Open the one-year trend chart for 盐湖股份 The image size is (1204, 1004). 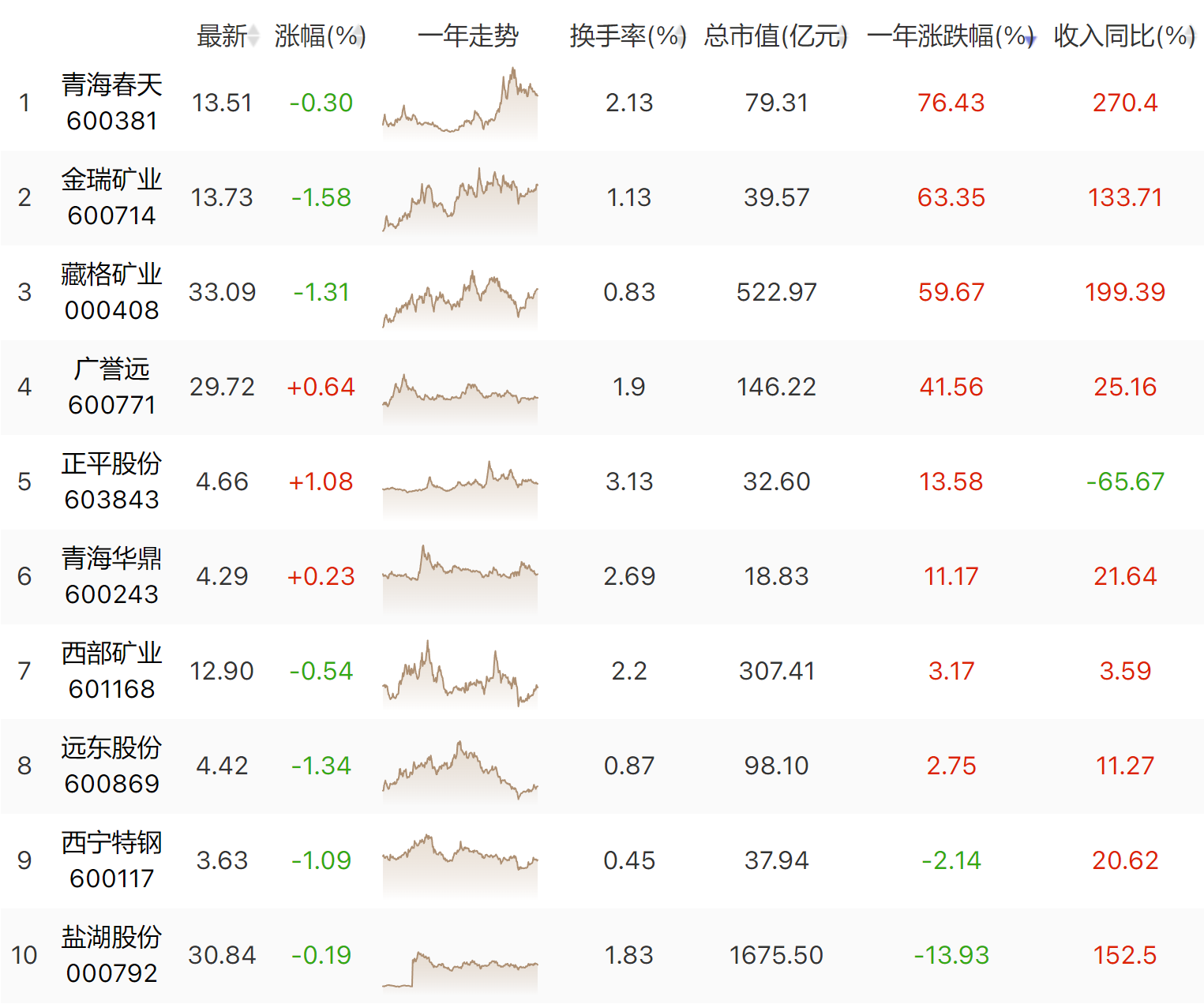(460, 972)
